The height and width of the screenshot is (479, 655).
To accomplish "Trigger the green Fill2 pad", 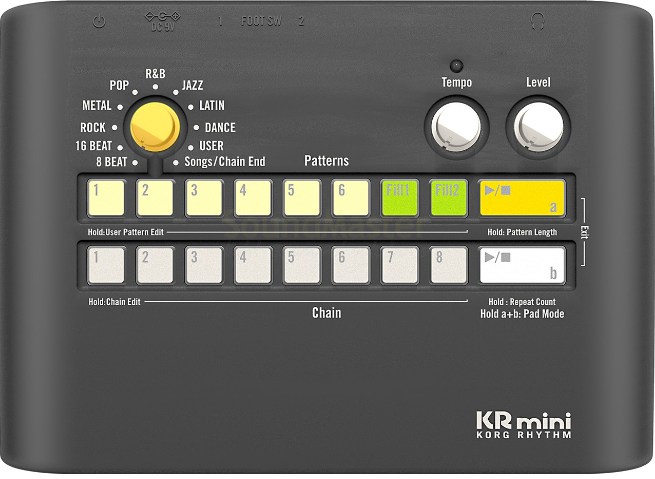I will [449, 198].
